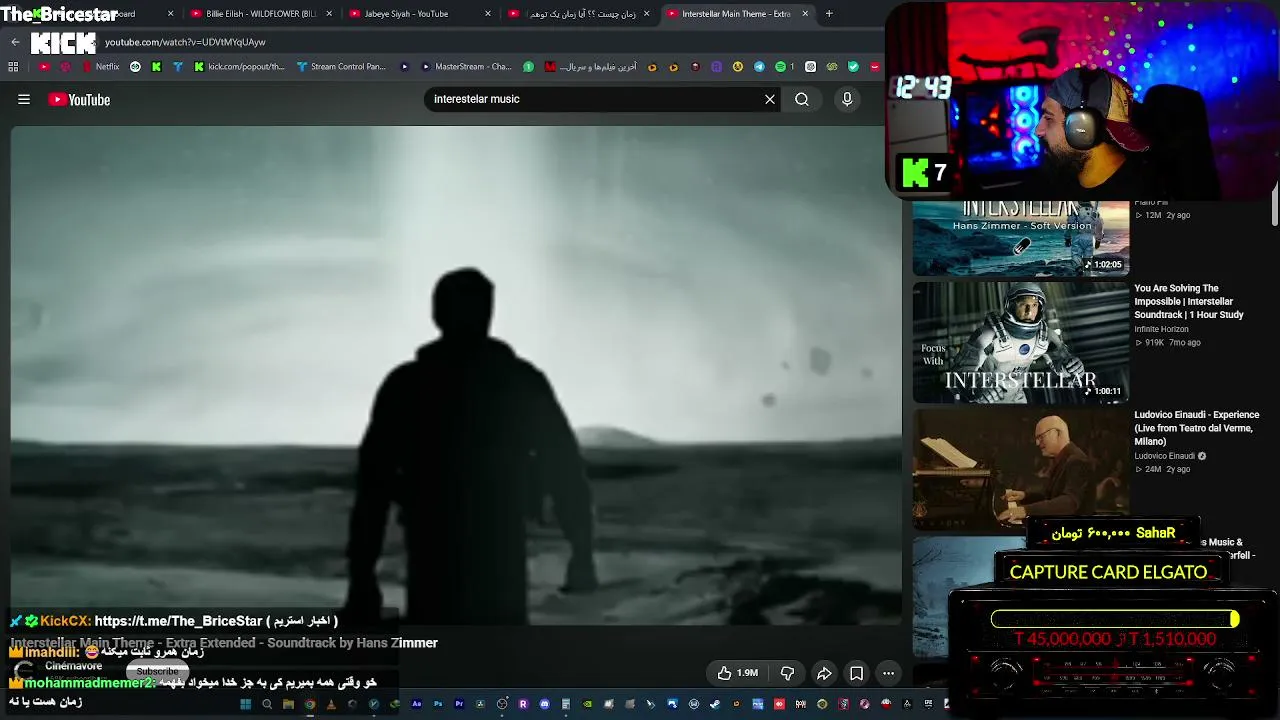This screenshot has height=720, width=1280.
Task: Open the Spotify bookmark icon
Action: tap(781, 67)
